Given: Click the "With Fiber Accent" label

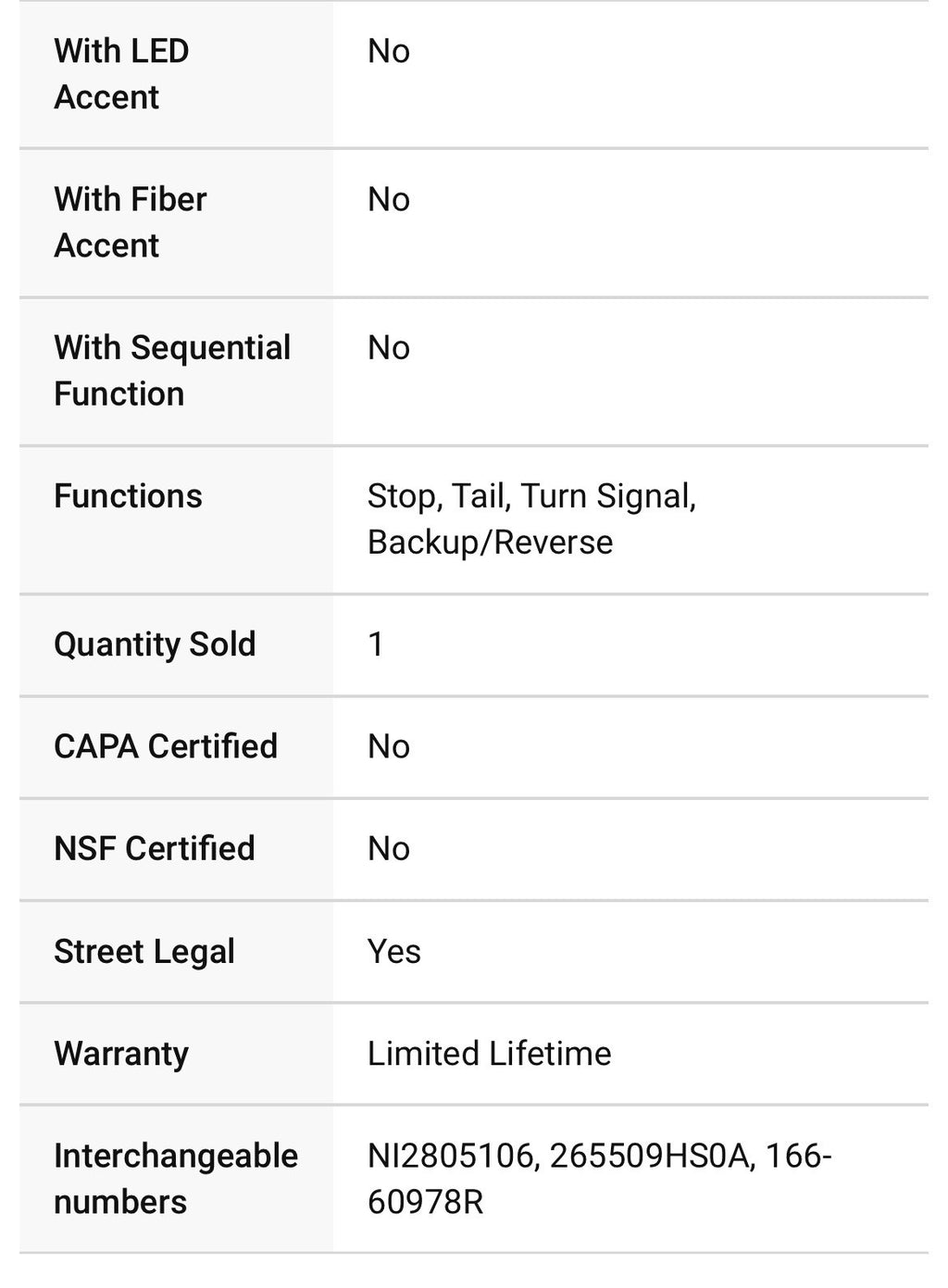Looking at the screenshot, I should [131, 222].
